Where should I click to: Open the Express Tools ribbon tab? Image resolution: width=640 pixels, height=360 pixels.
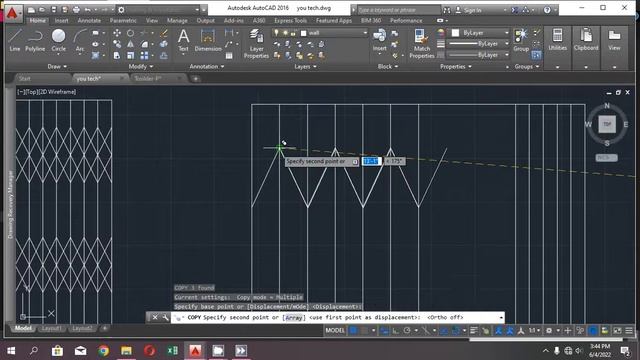290,20
